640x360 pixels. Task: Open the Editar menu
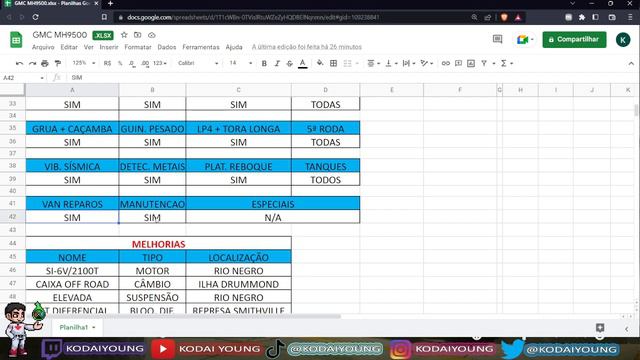[69, 47]
